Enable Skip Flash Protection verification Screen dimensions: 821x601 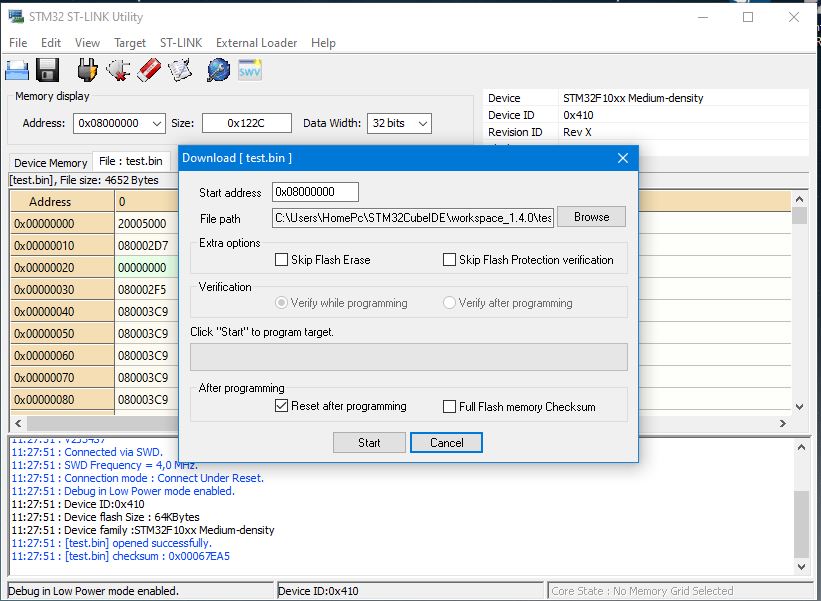(449, 260)
